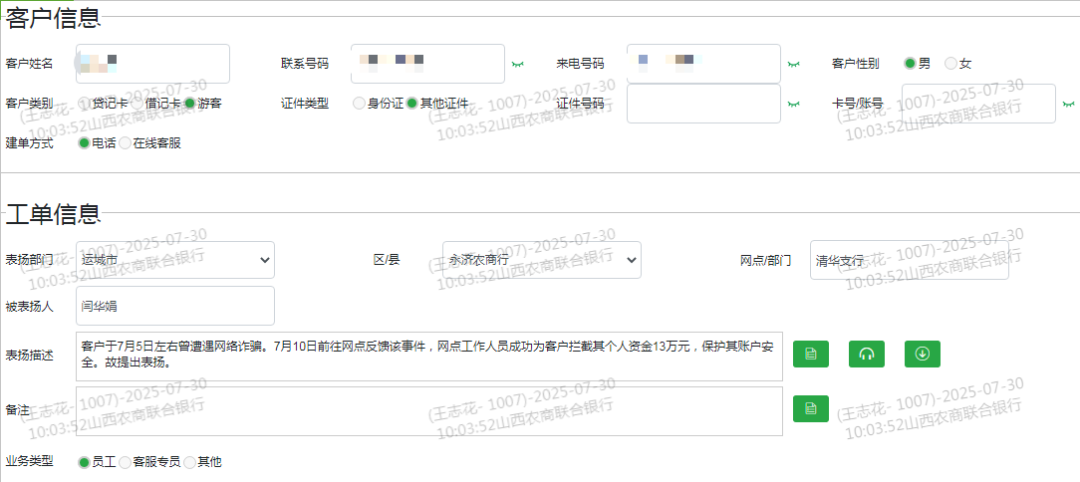Select 女 for 客户性别
Screen dimensions: 1080x482
tap(951, 64)
